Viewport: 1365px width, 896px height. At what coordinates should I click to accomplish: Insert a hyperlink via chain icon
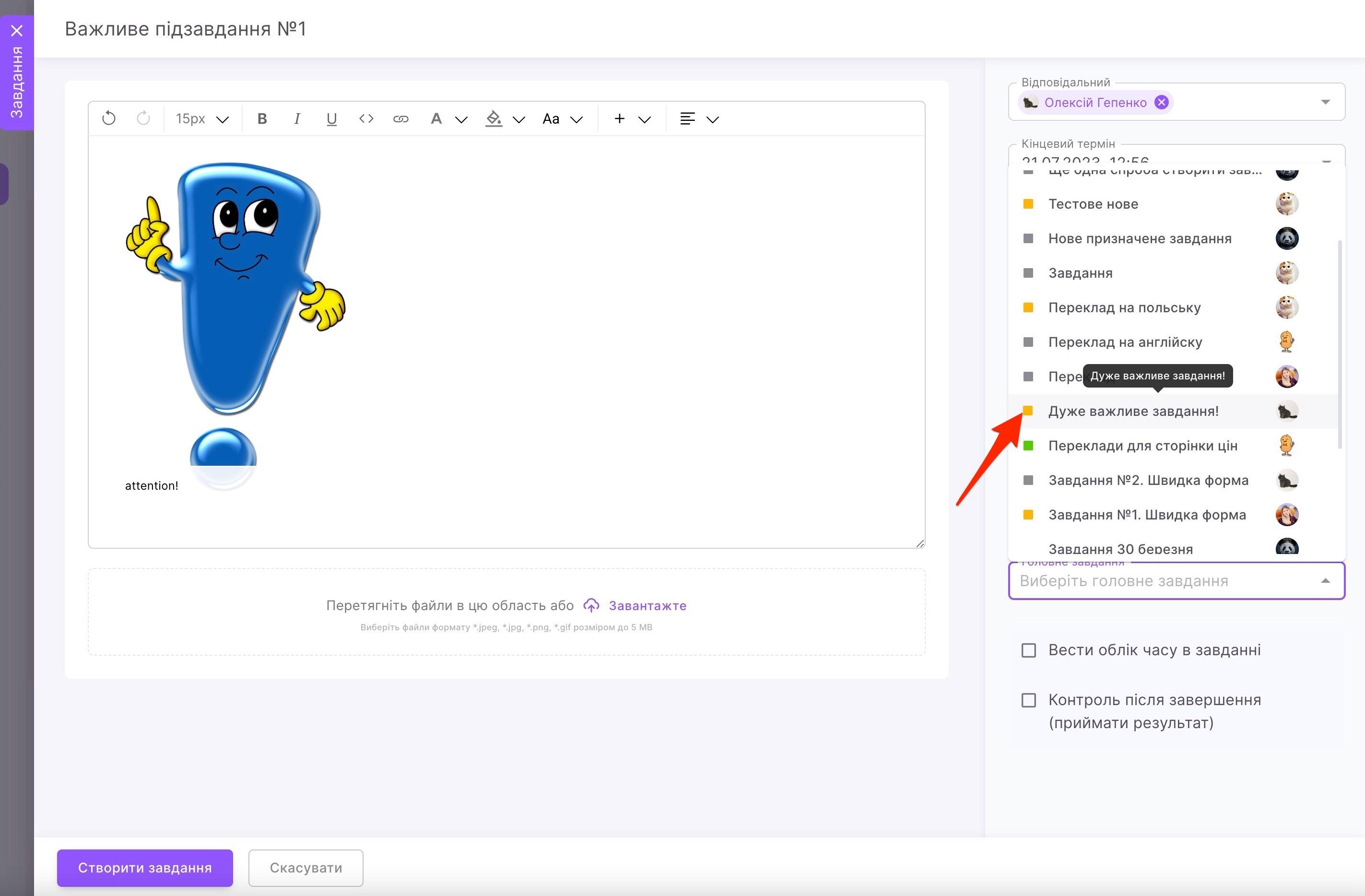[x=400, y=119]
